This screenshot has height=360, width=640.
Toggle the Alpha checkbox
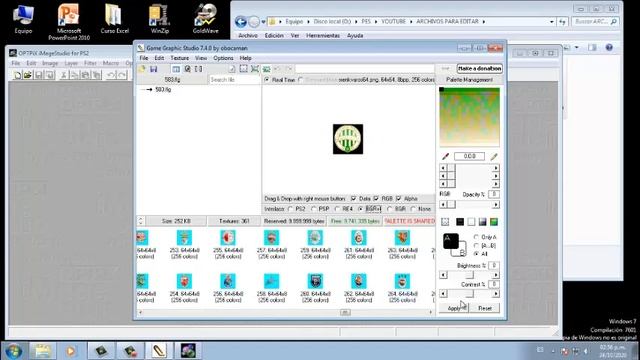[399, 199]
